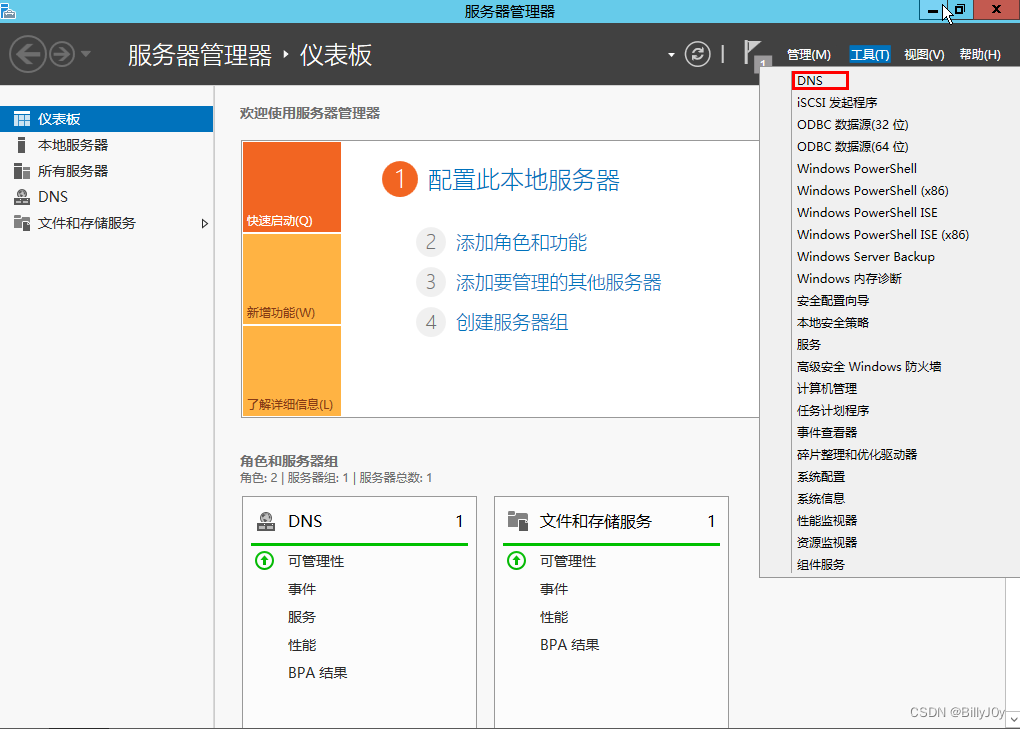
Task: Open 安全配置向导
Action: [833, 301]
